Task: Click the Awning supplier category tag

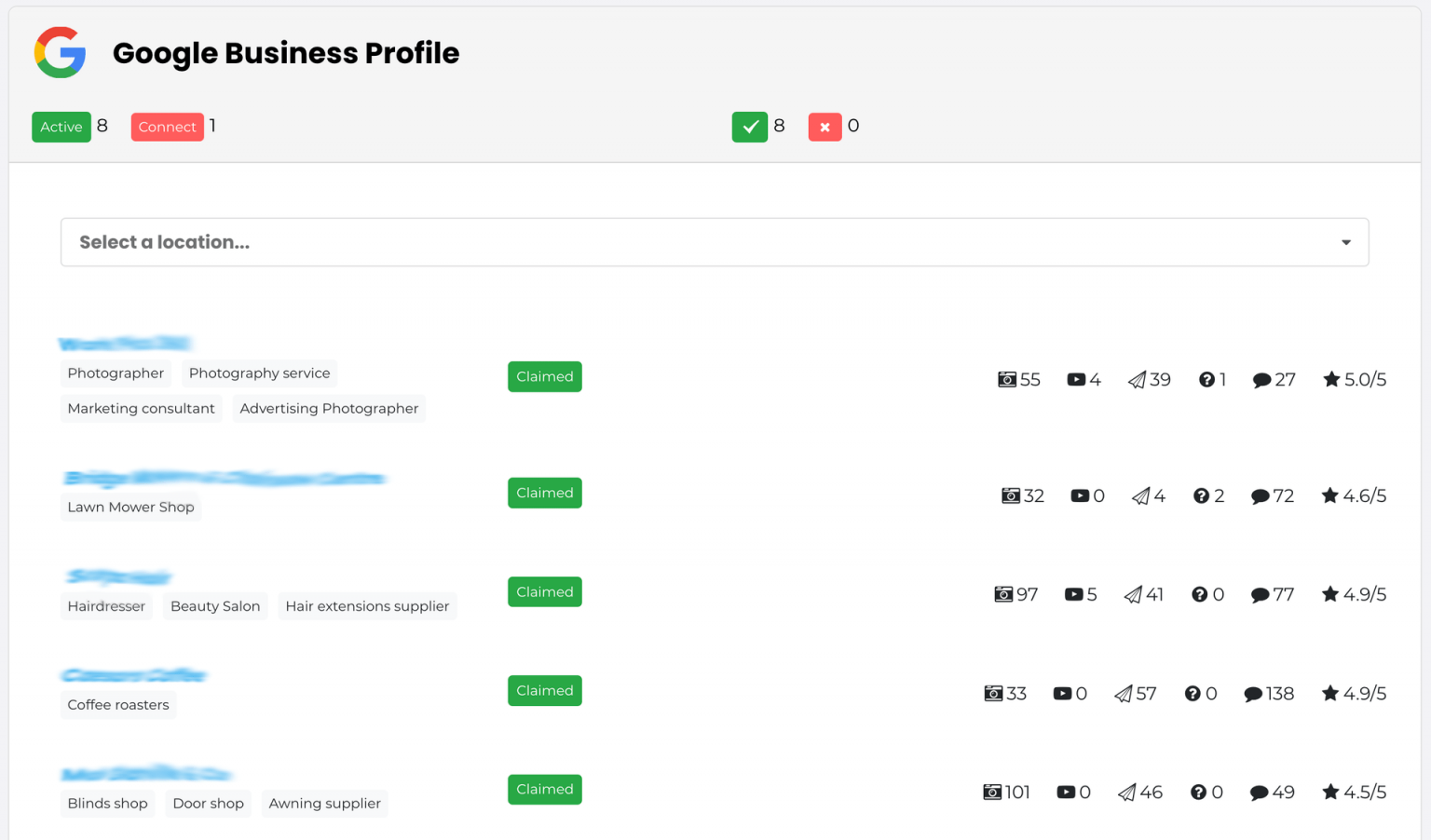Action: coord(324,803)
